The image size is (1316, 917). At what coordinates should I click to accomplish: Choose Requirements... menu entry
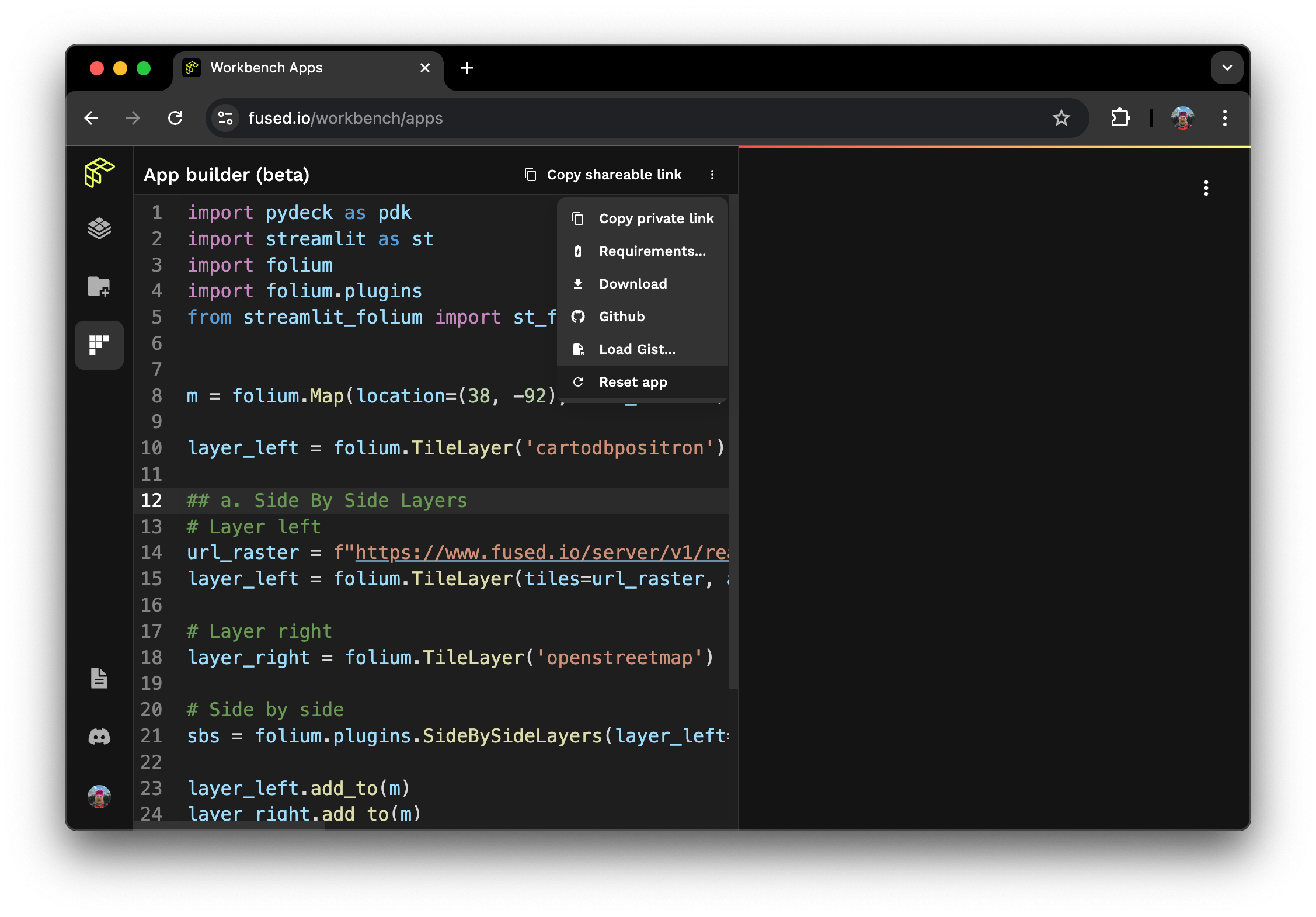[643, 251]
